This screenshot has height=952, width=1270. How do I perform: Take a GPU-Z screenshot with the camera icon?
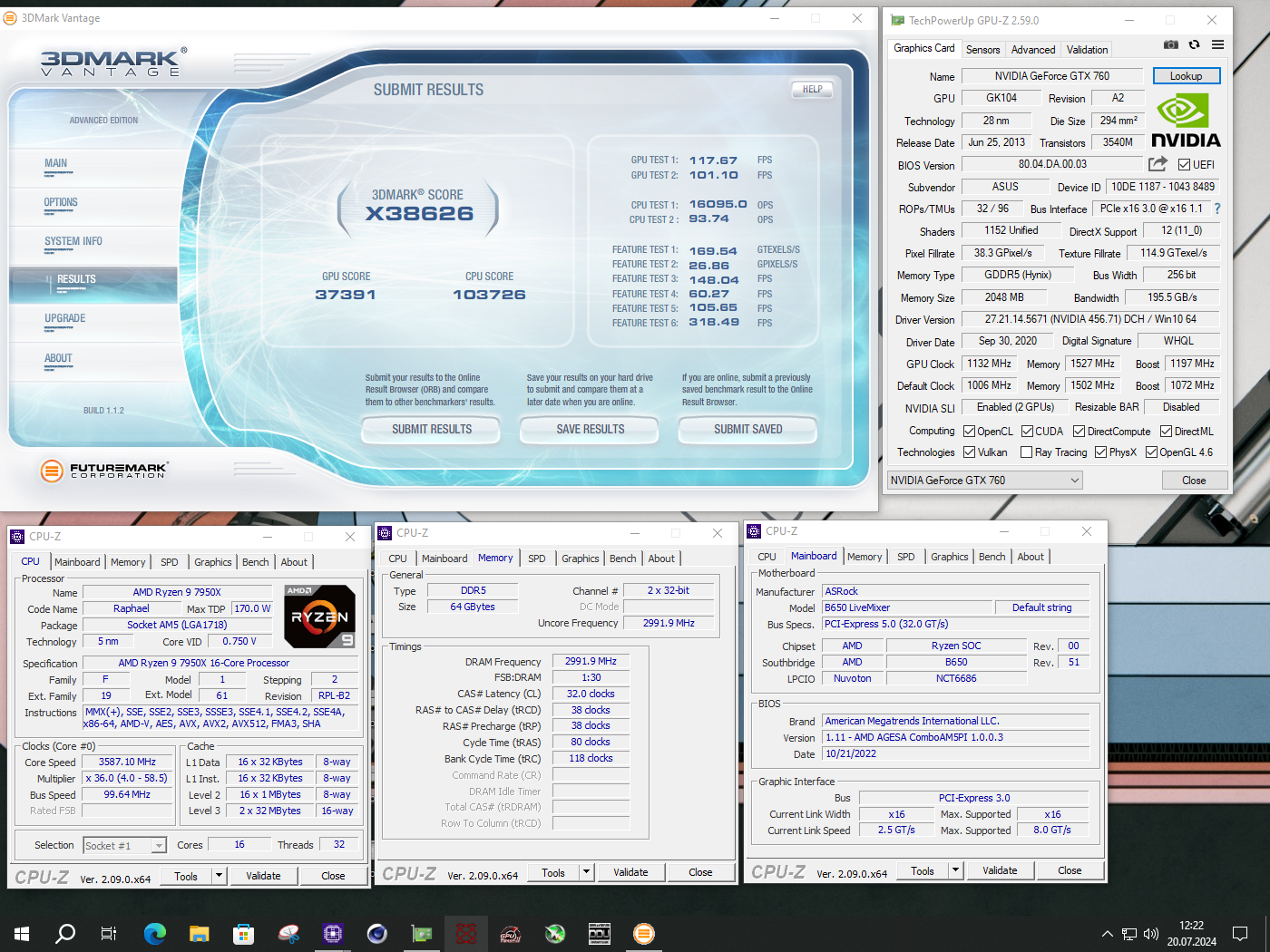(1171, 44)
